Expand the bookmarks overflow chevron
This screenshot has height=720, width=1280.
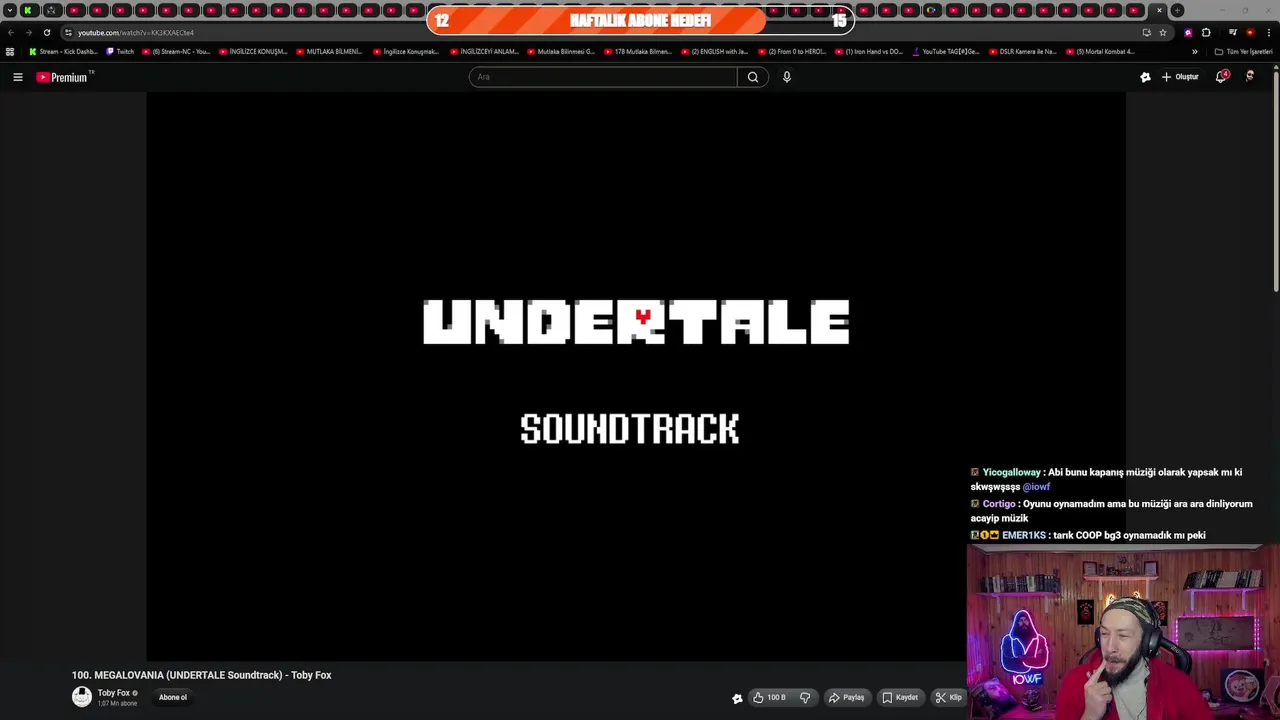[1194, 51]
